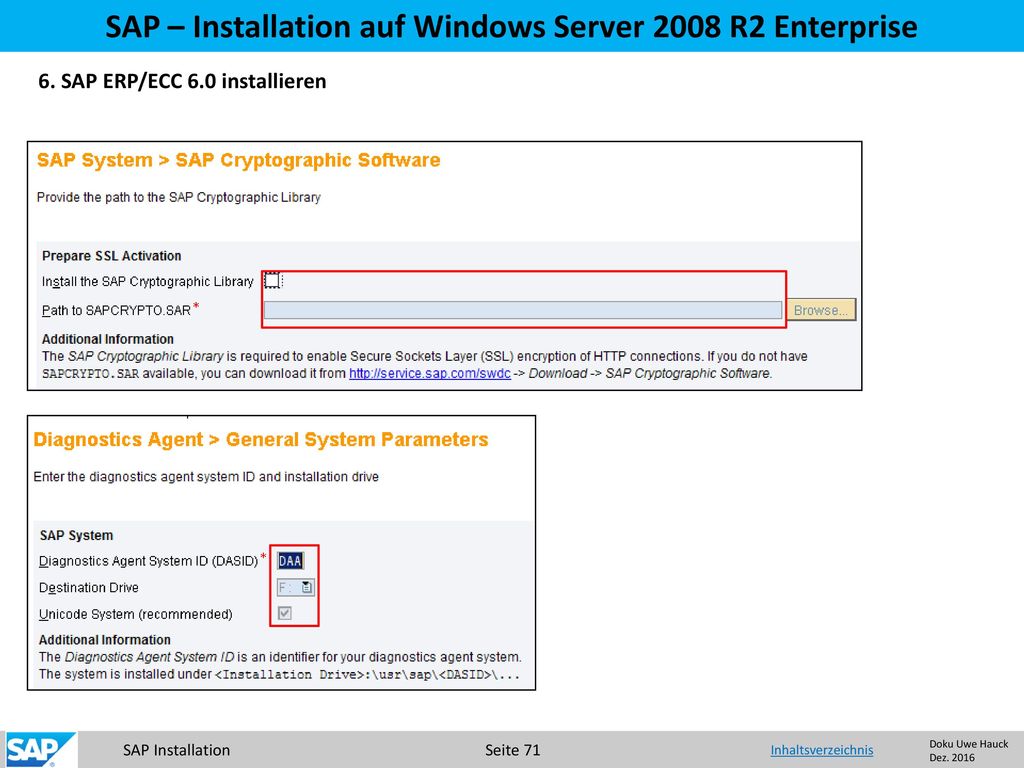1024x768 pixels.
Task: Click the SAP System section label
Action: click(x=76, y=536)
